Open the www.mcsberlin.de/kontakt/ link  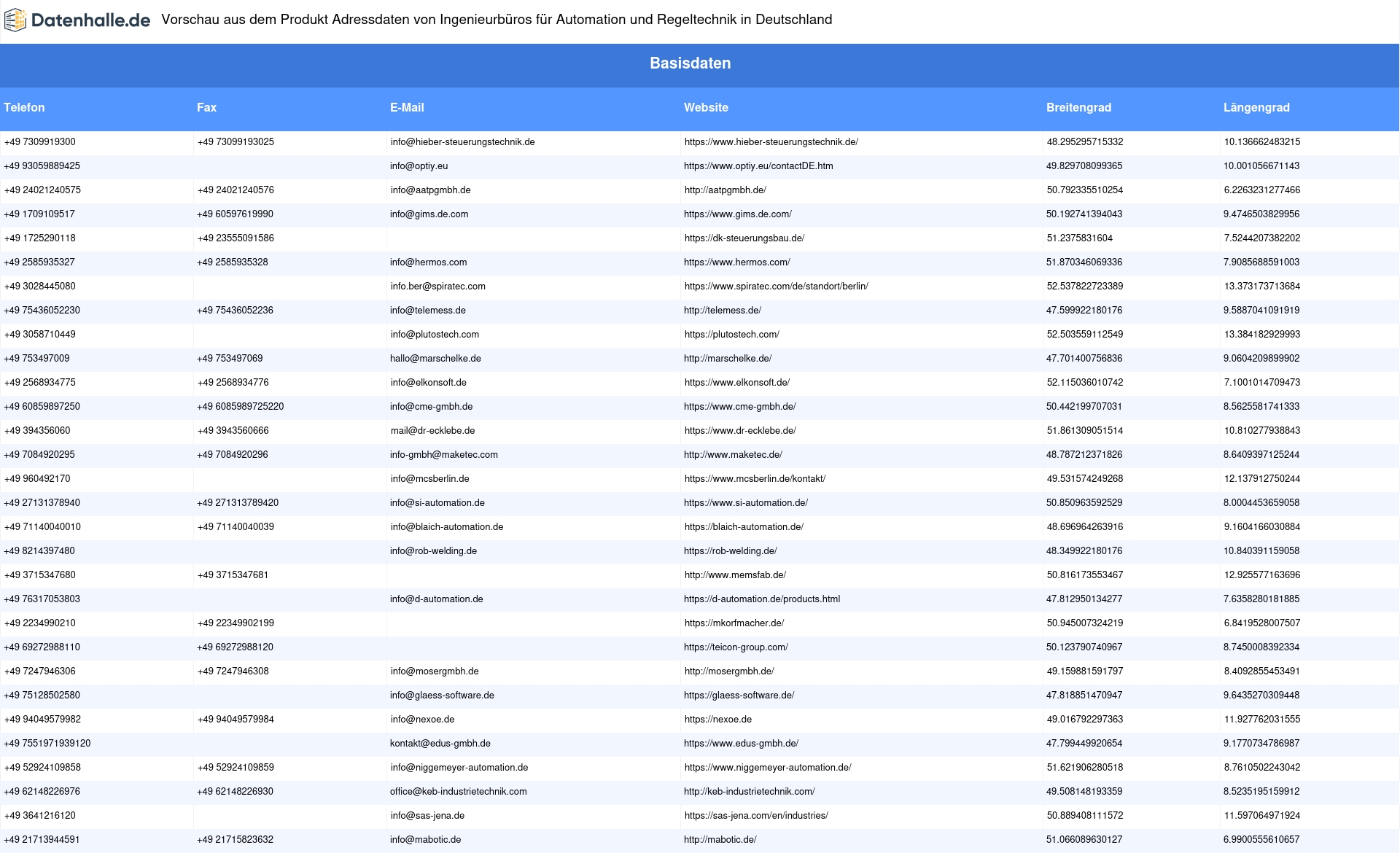pyautogui.click(x=755, y=479)
